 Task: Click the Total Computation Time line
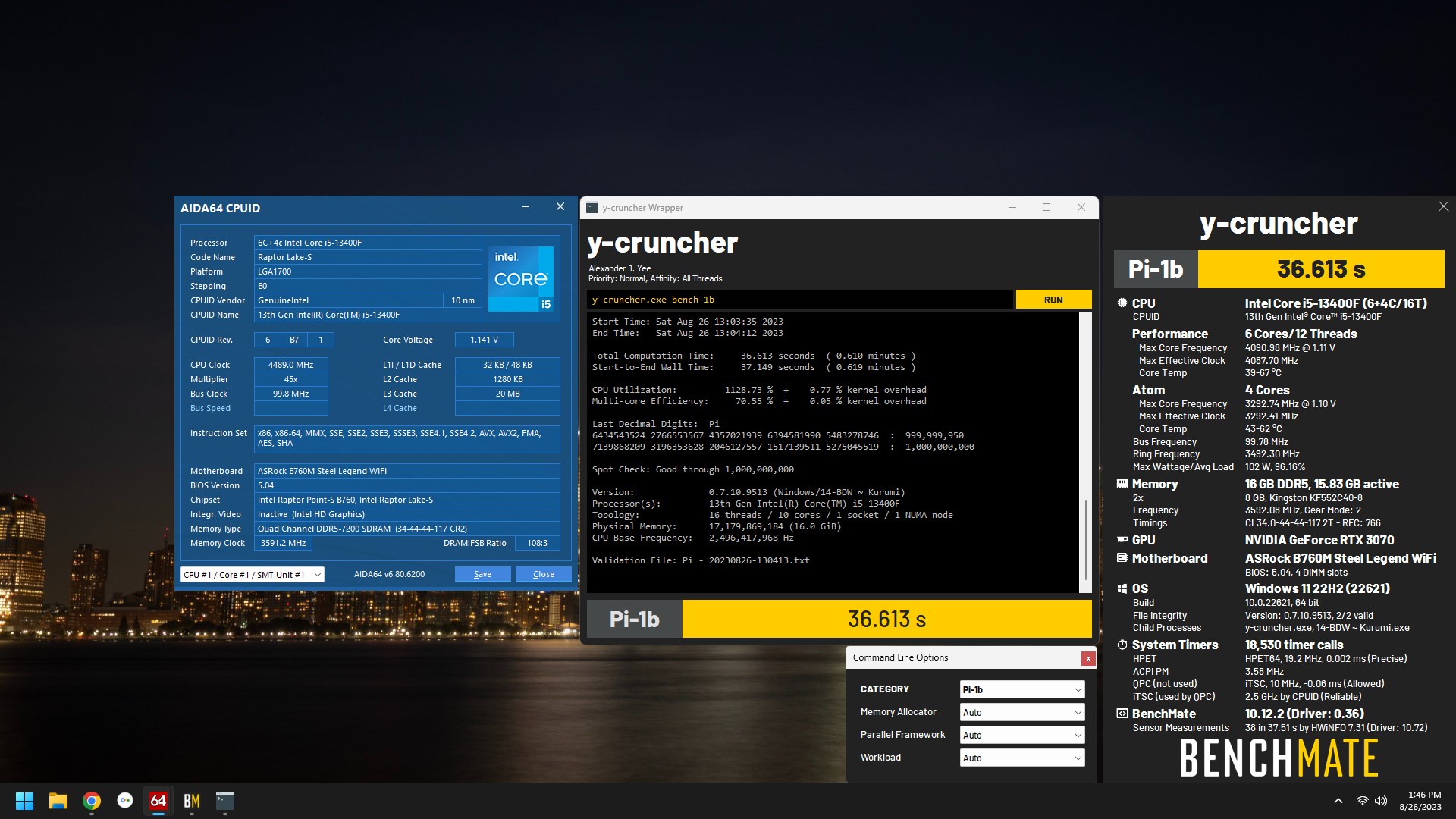coord(754,356)
